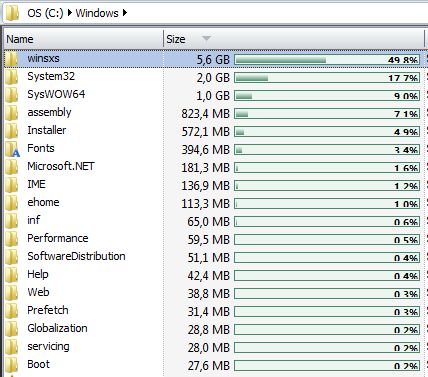
Task: Go to the Windows breadcrumb segment
Action: tap(97, 13)
